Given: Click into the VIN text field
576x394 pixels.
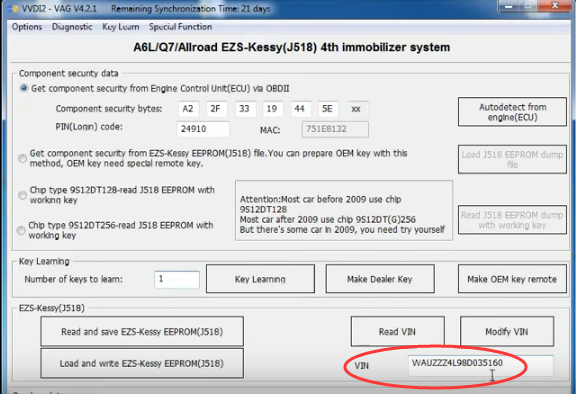Looking at the screenshot, I should pos(480,365).
